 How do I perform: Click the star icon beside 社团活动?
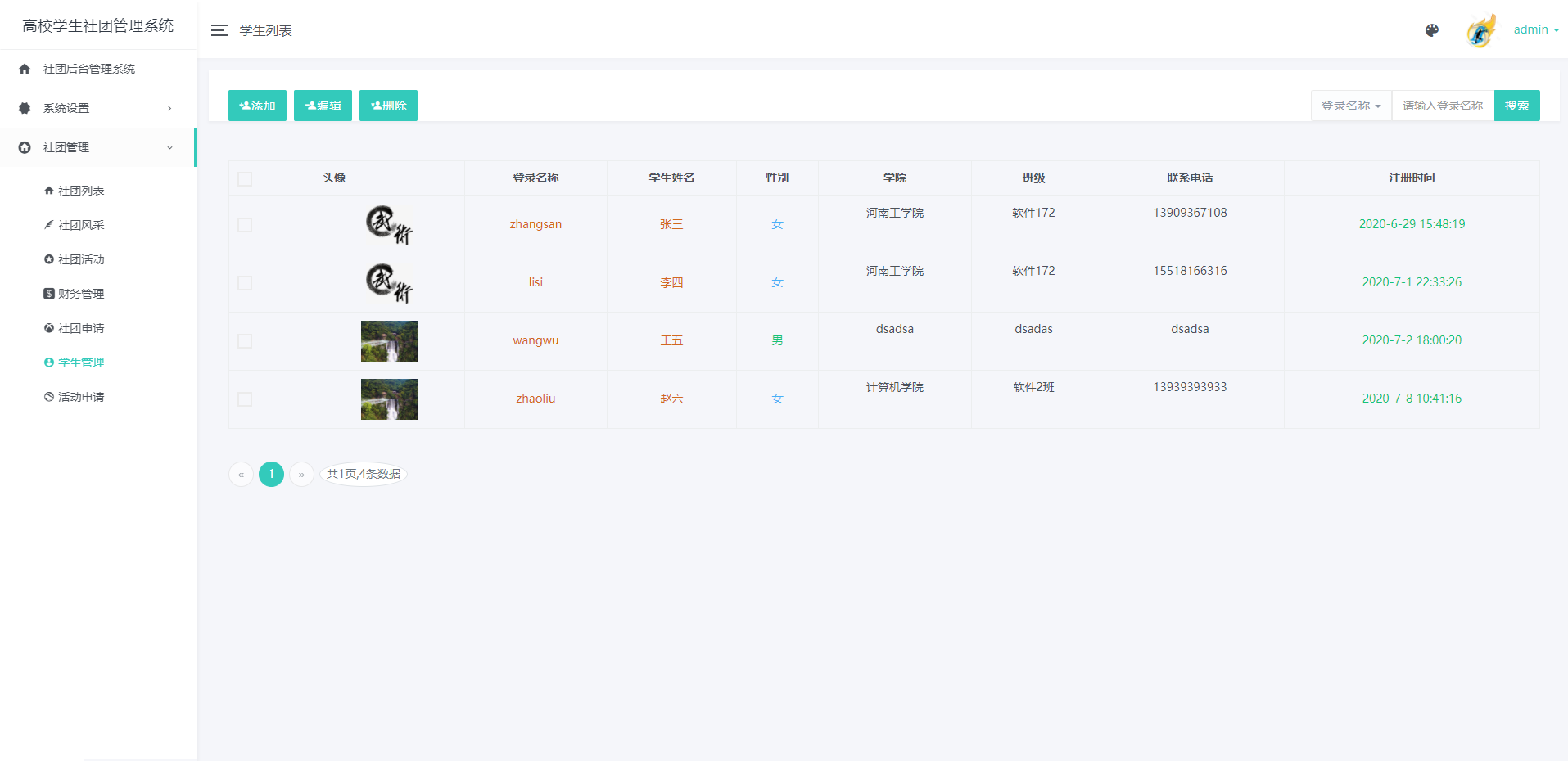pos(49,259)
